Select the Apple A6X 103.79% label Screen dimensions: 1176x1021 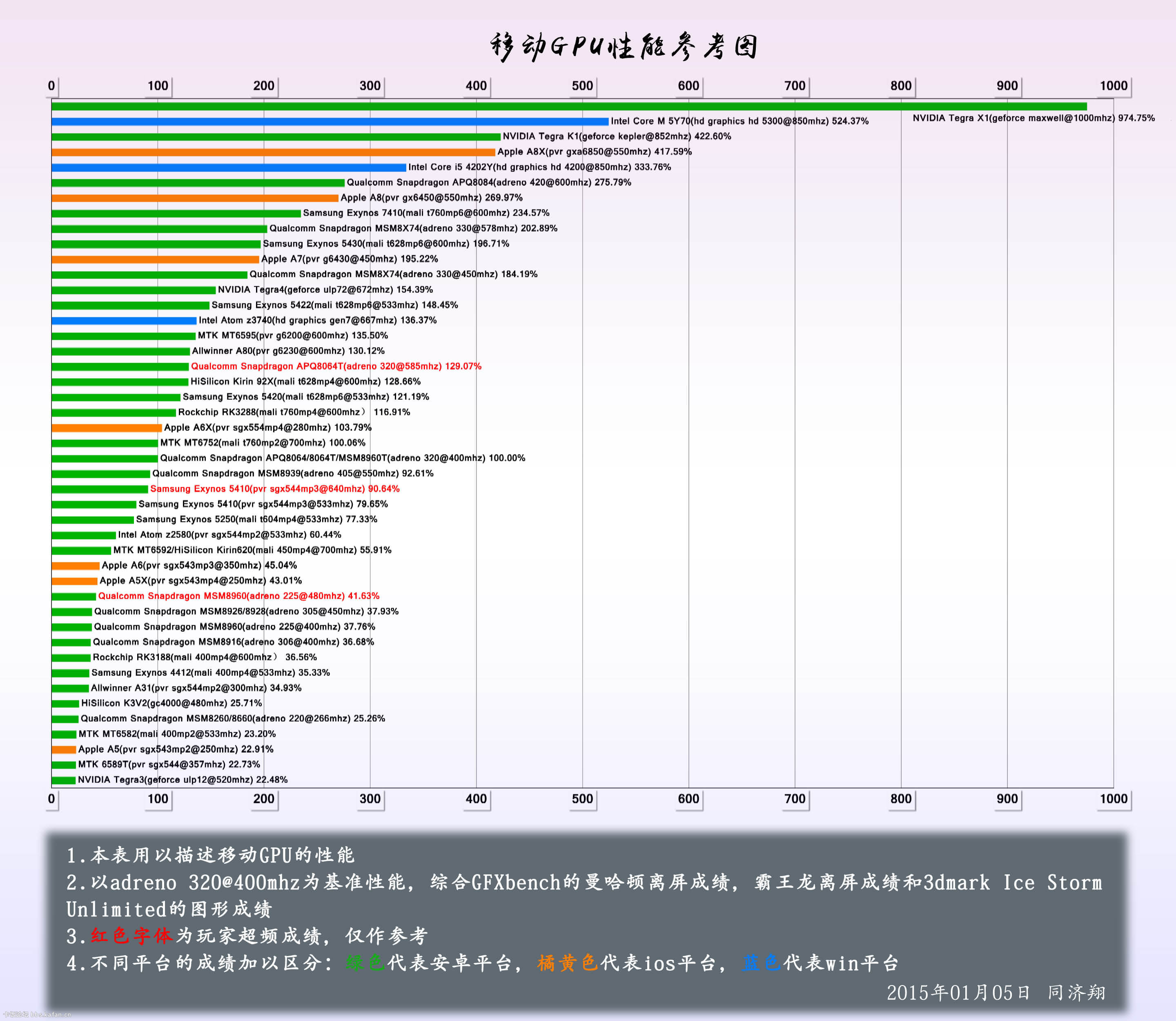[x=268, y=427]
